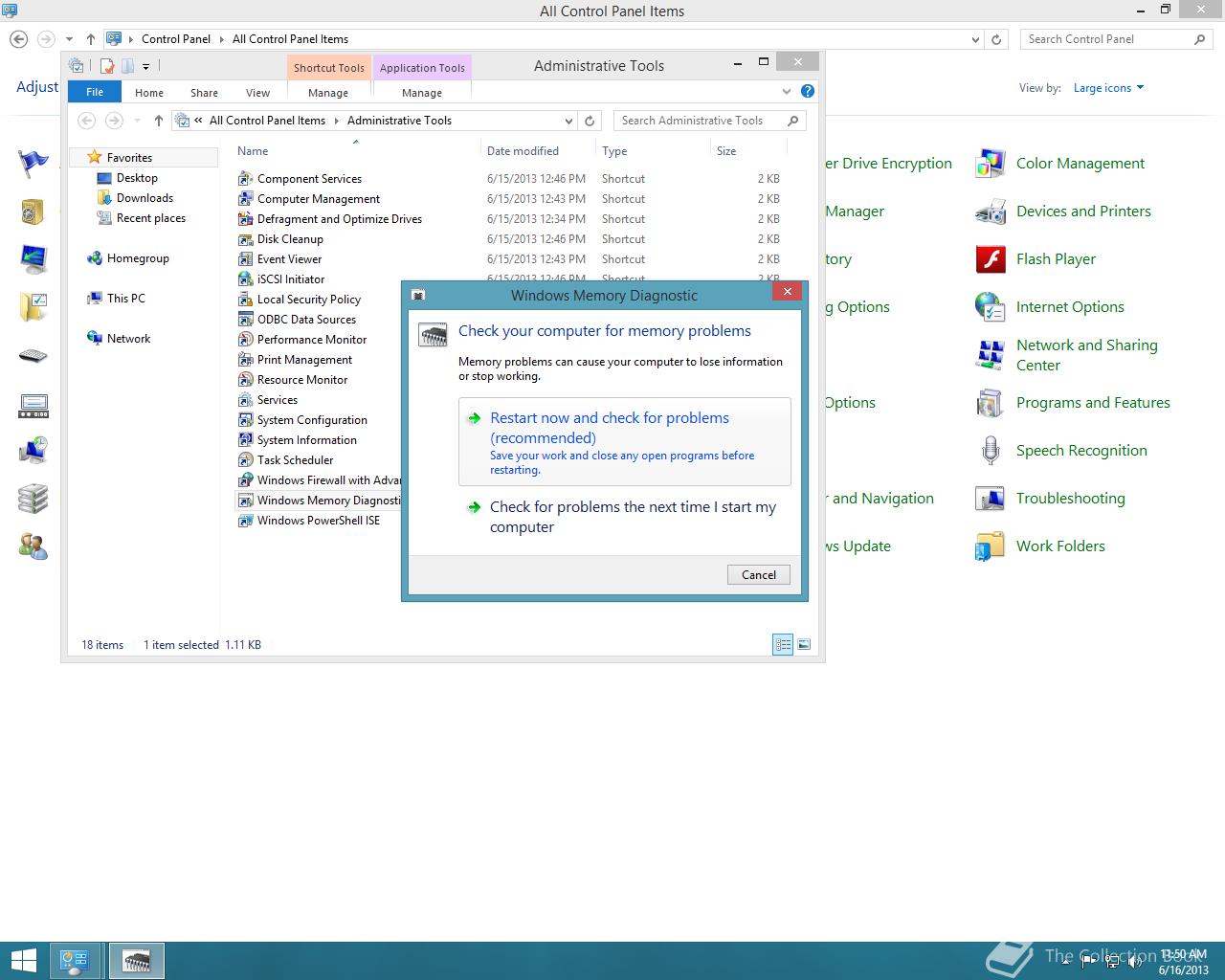
Task: Click the Services shortcut icon
Action: (x=245, y=400)
